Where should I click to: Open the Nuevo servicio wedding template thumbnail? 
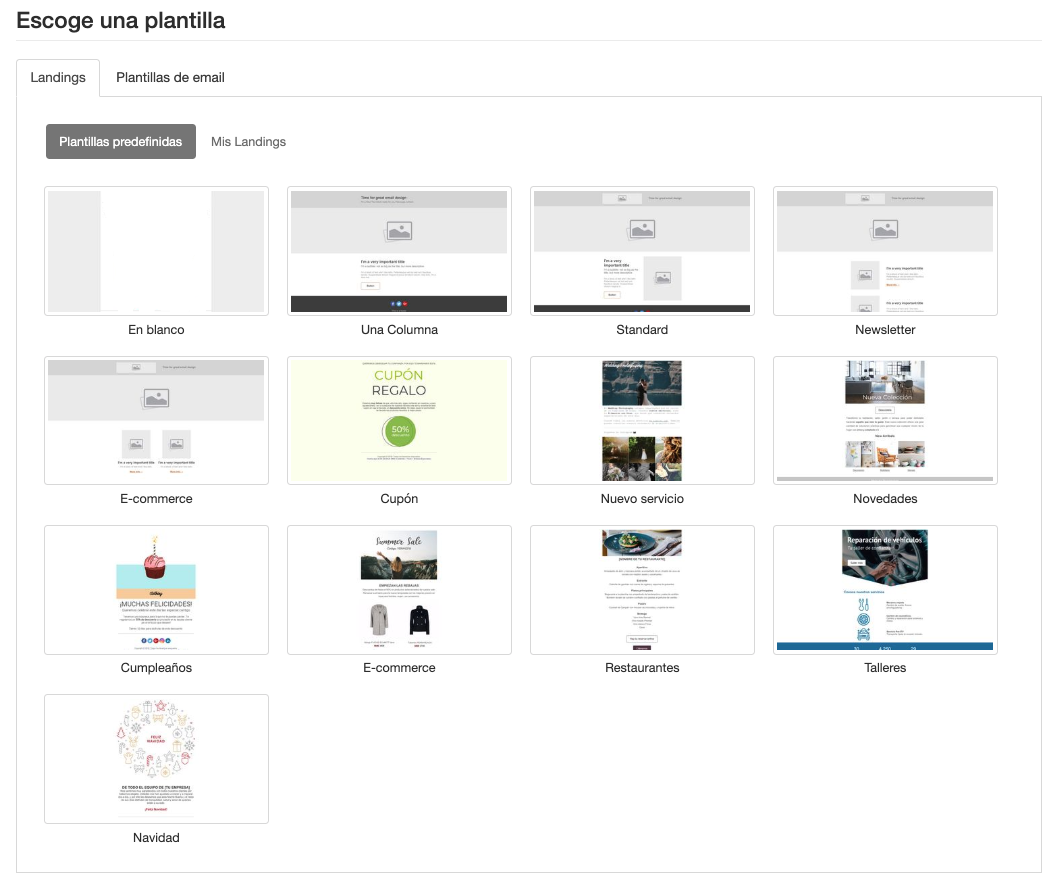[642, 420]
